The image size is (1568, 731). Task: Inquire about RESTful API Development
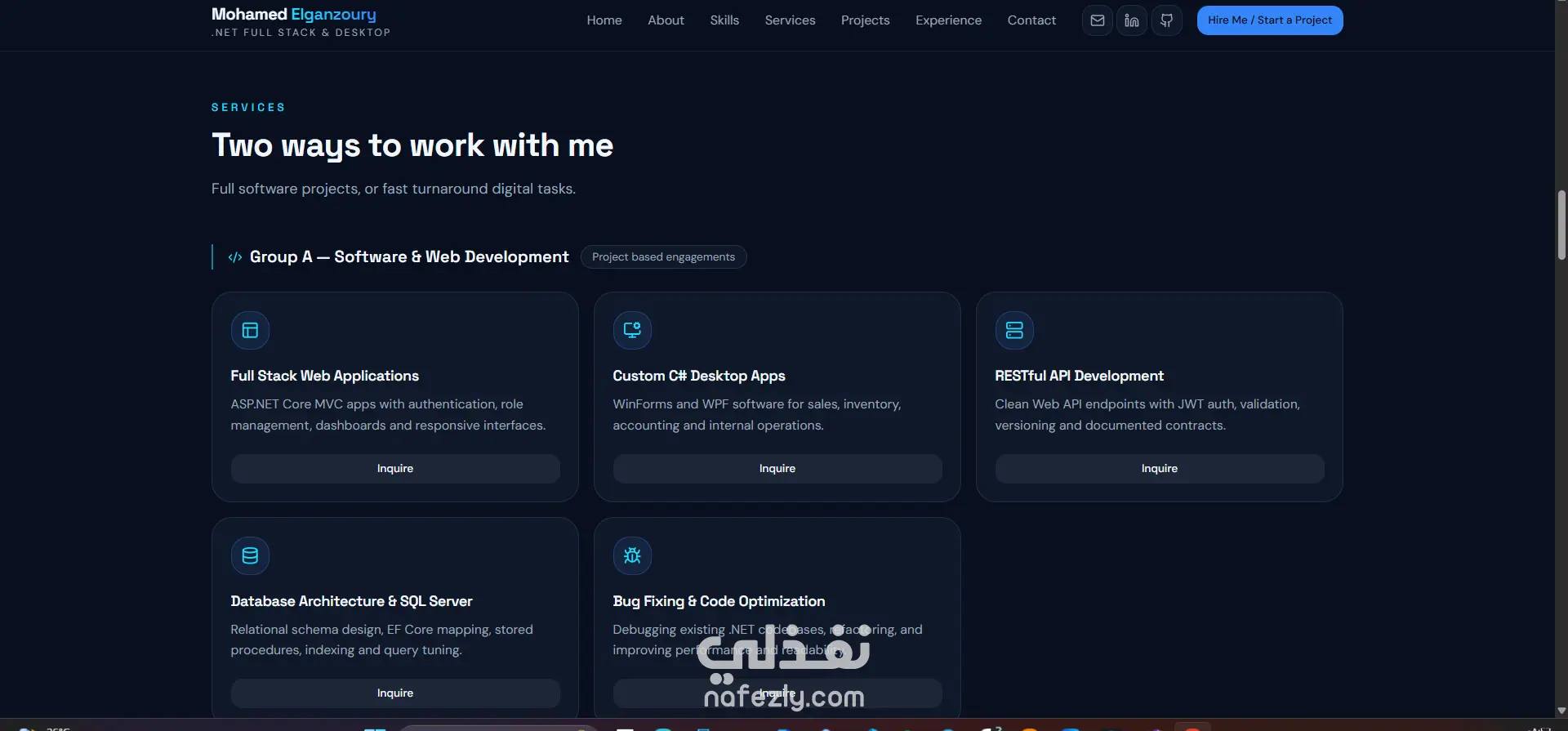click(1160, 469)
